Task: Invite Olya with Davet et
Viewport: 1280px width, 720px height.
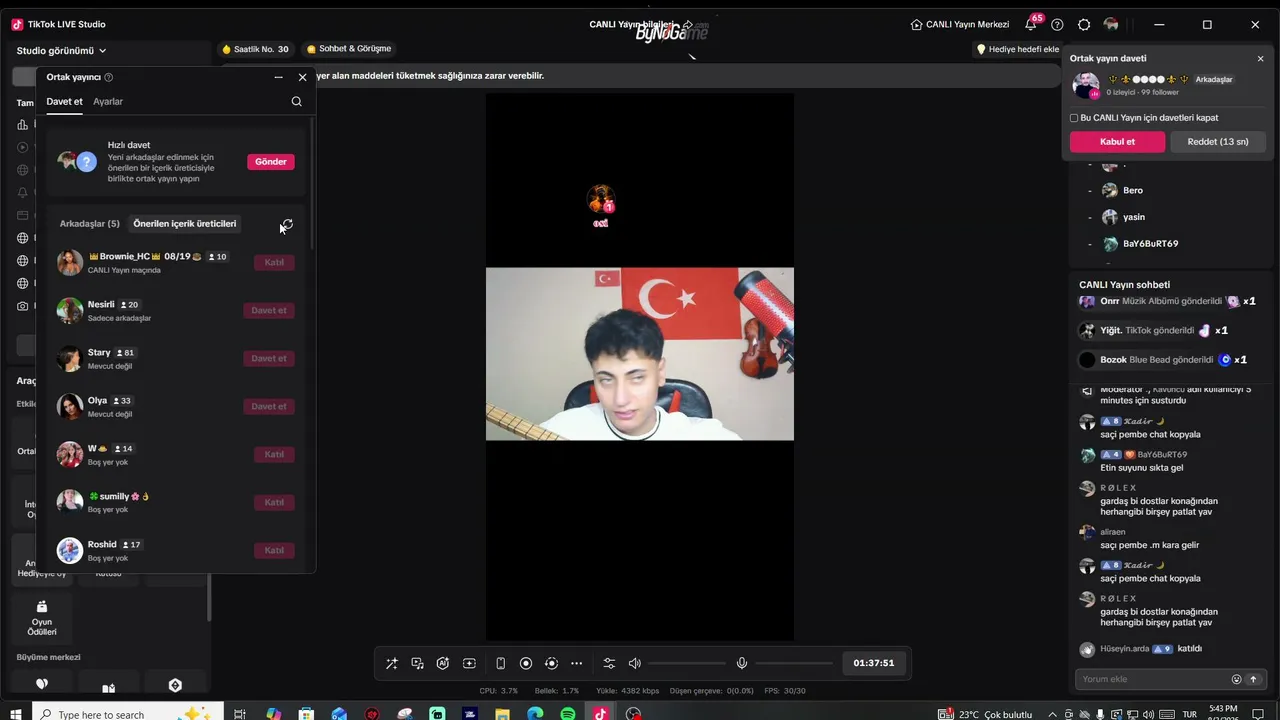Action: click(x=269, y=406)
